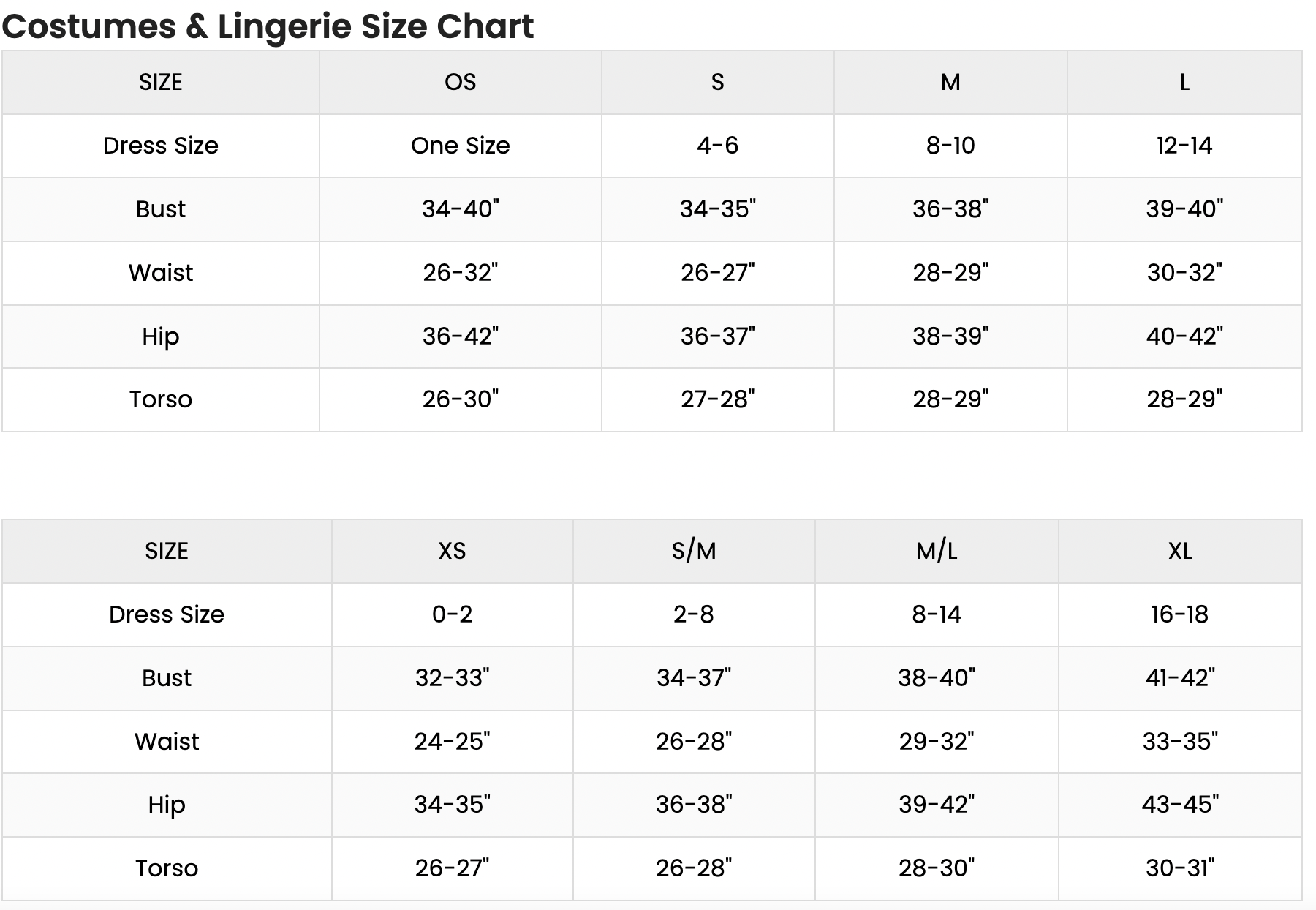
Task: Click the 4-6 dress size cell
Action: 717,146
